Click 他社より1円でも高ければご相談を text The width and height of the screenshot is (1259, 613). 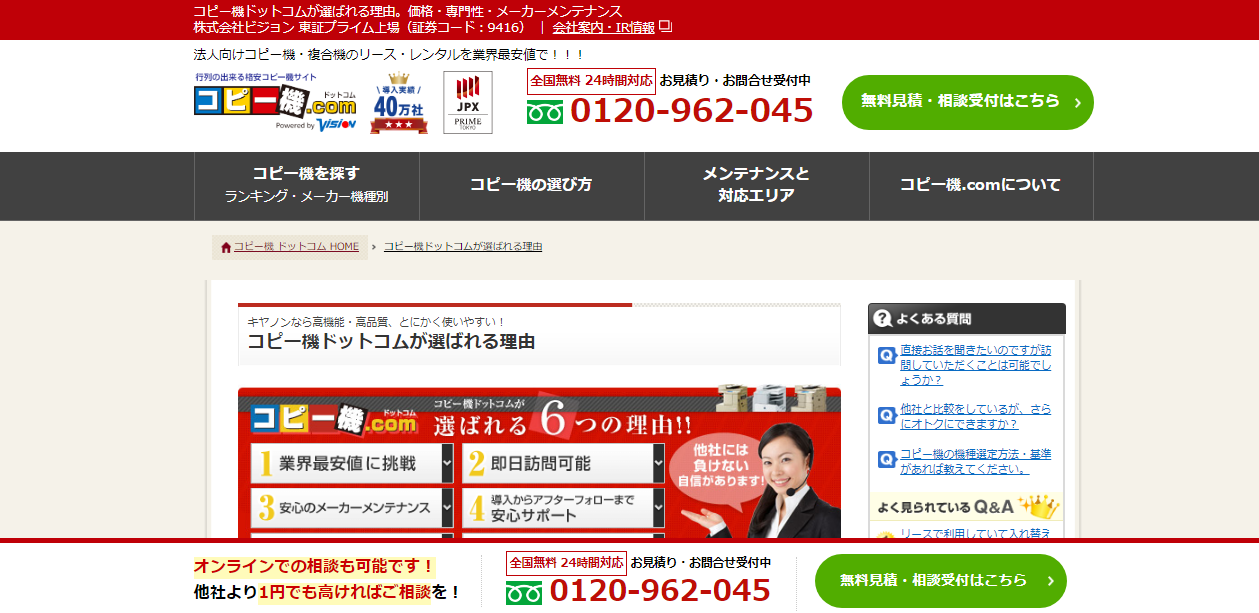(328, 592)
